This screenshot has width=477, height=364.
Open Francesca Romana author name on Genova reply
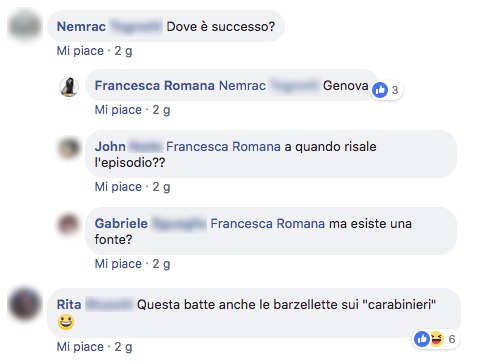click(x=154, y=86)
